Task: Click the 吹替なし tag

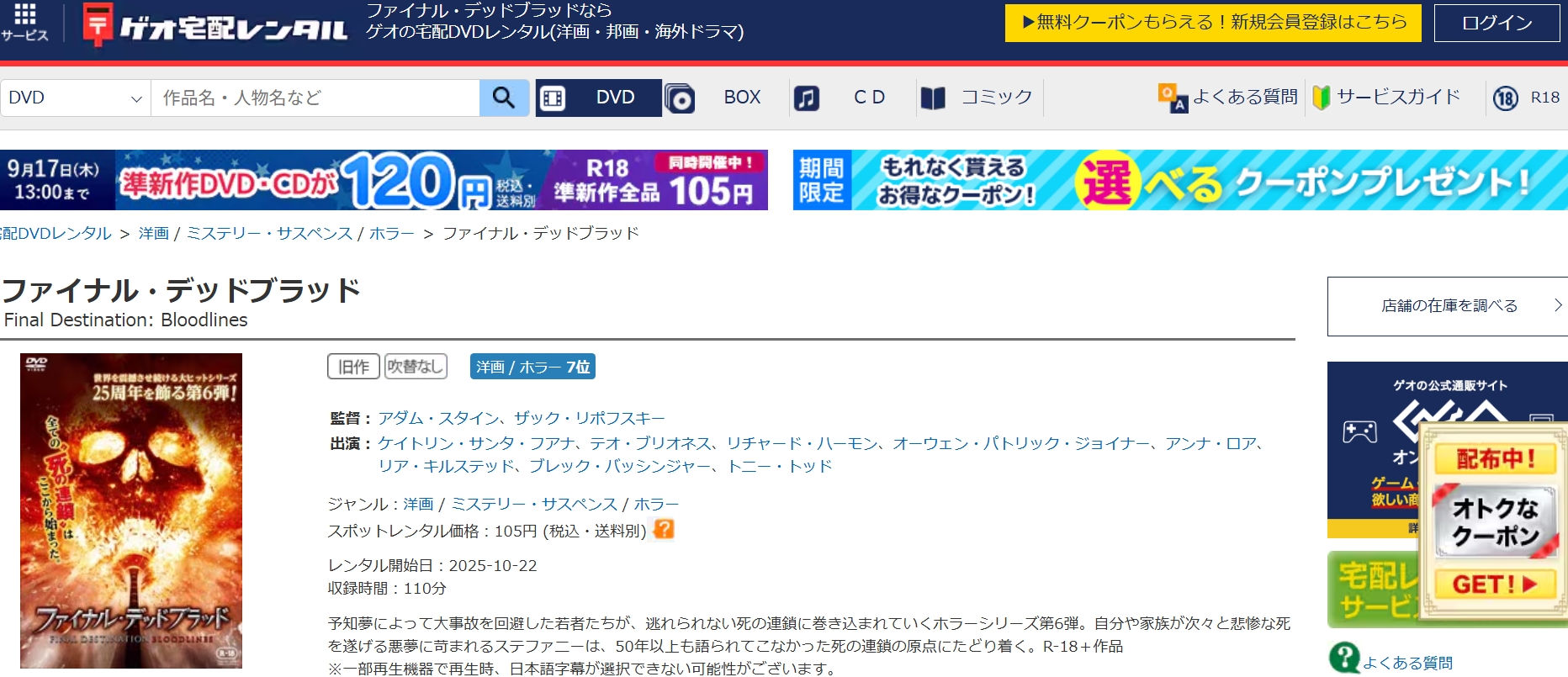Action: tap(416, 367)
